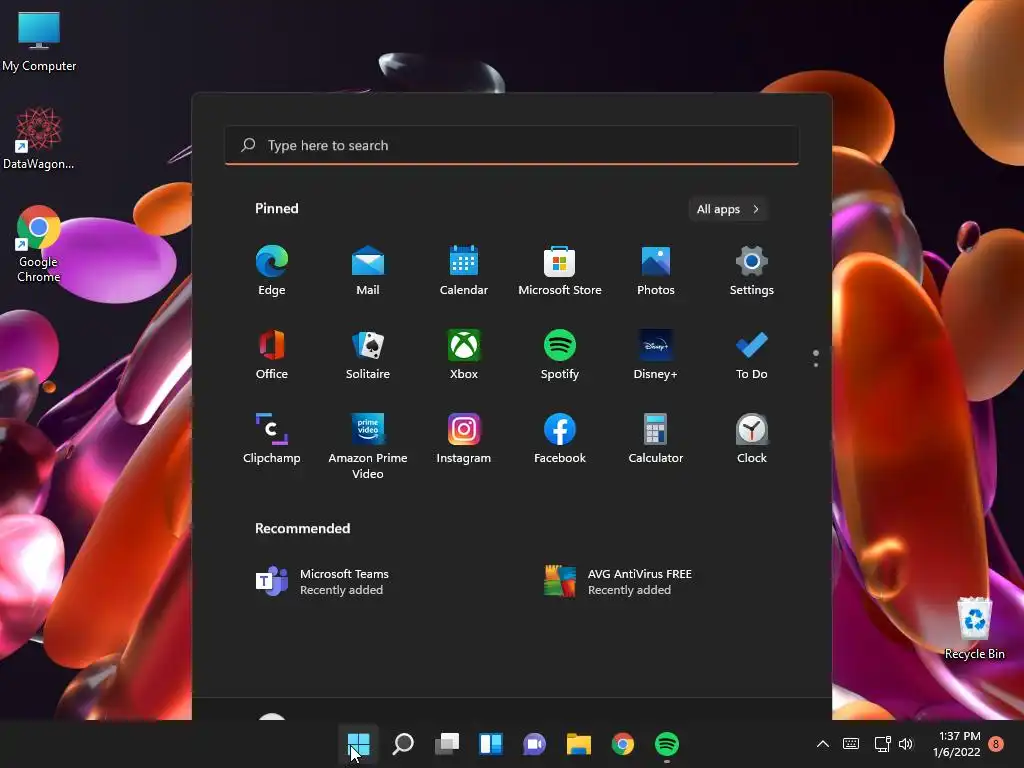Switch to Spotify on the taskbar

coord(667,744)
